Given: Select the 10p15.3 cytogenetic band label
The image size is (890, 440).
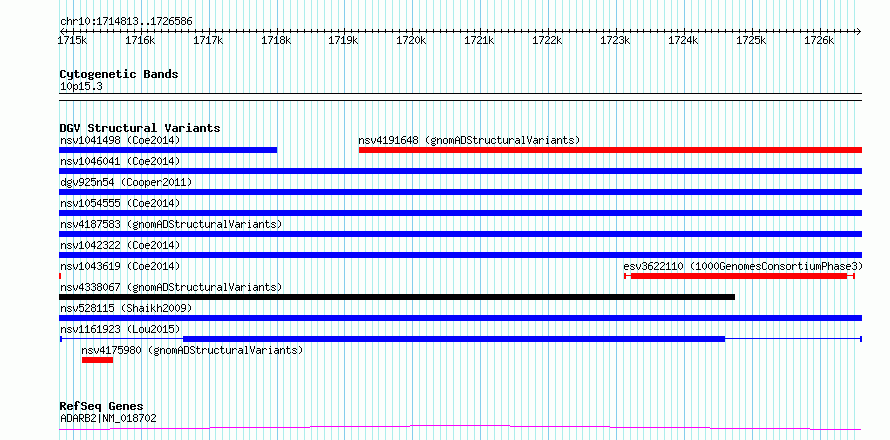Looking at the screenshot, I should click(81, 86).
